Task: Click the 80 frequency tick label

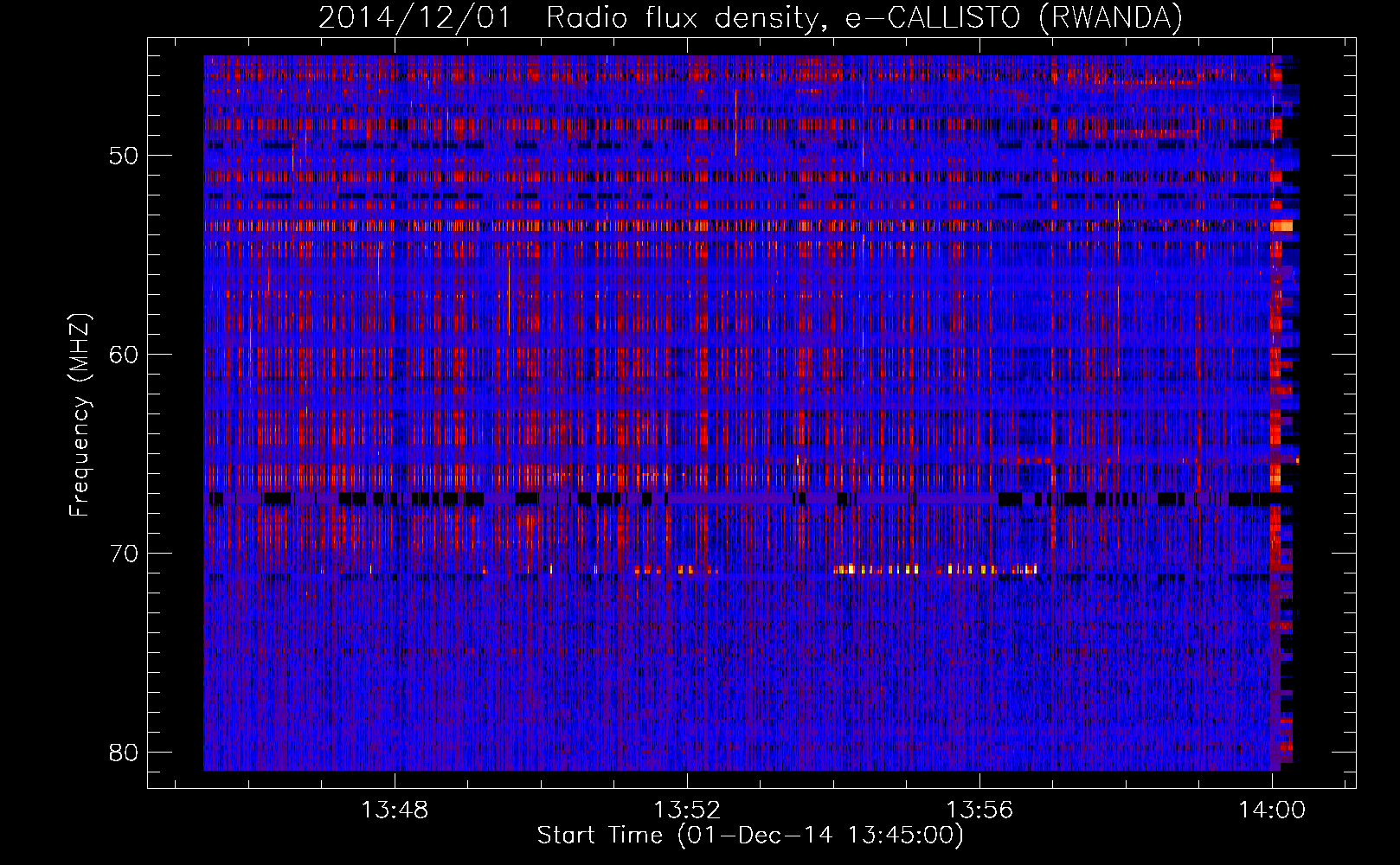Action: 124,753
